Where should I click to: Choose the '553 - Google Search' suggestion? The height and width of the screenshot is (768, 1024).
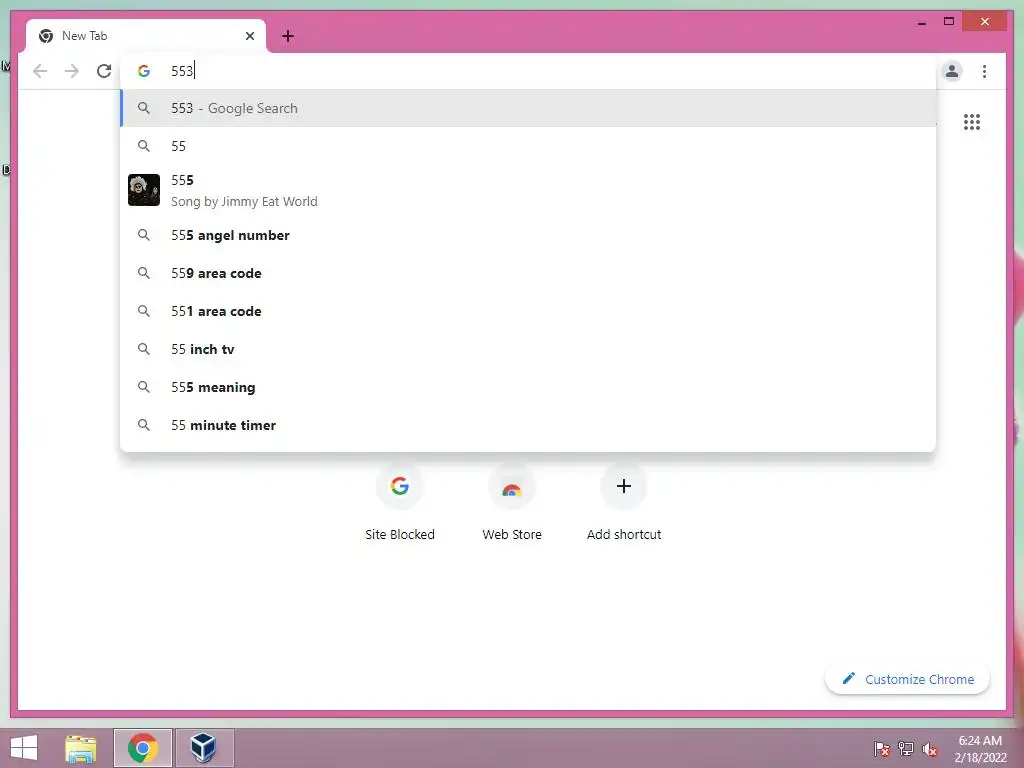[x=528, y=108]
